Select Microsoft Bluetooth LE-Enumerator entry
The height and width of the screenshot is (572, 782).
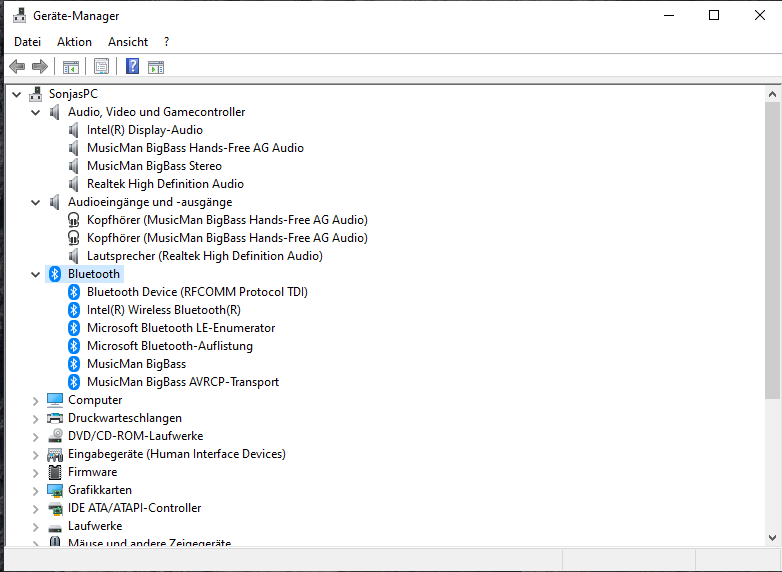click(x=181, y=328)
